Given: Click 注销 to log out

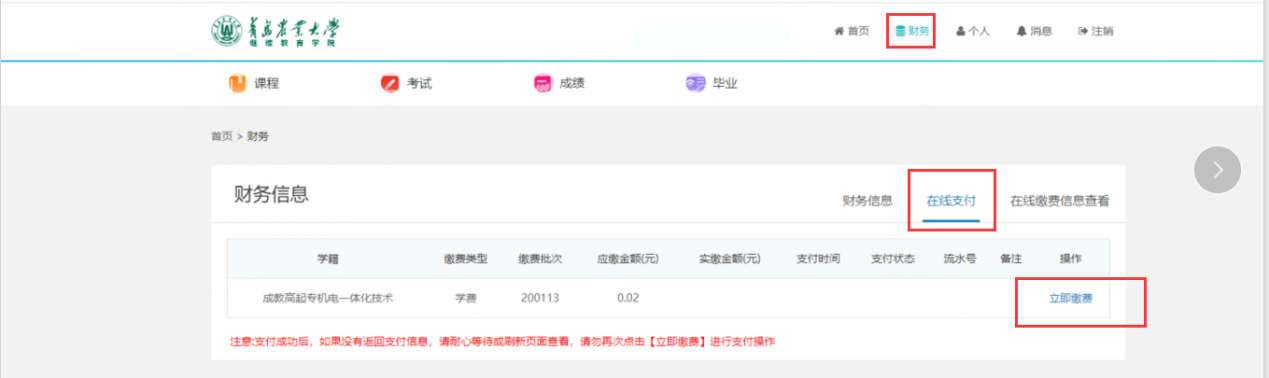Looking at the screenshot, I should (x=1095, y=31).
